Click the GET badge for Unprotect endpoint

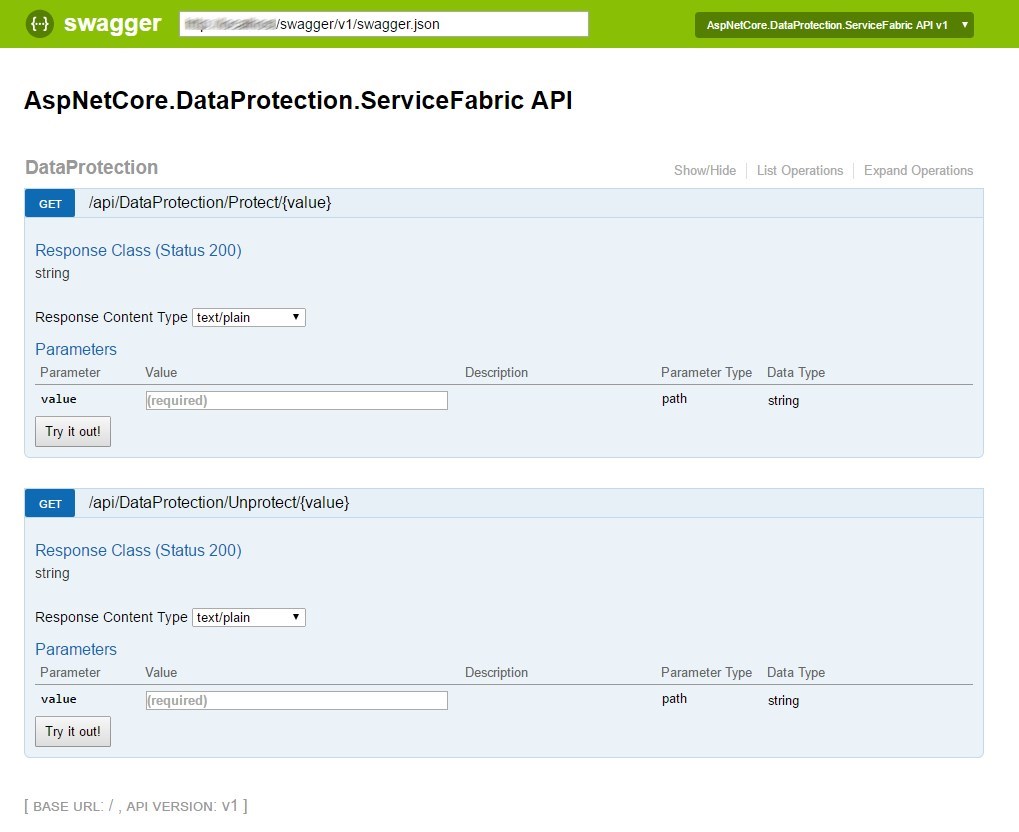tap(50, 504)
